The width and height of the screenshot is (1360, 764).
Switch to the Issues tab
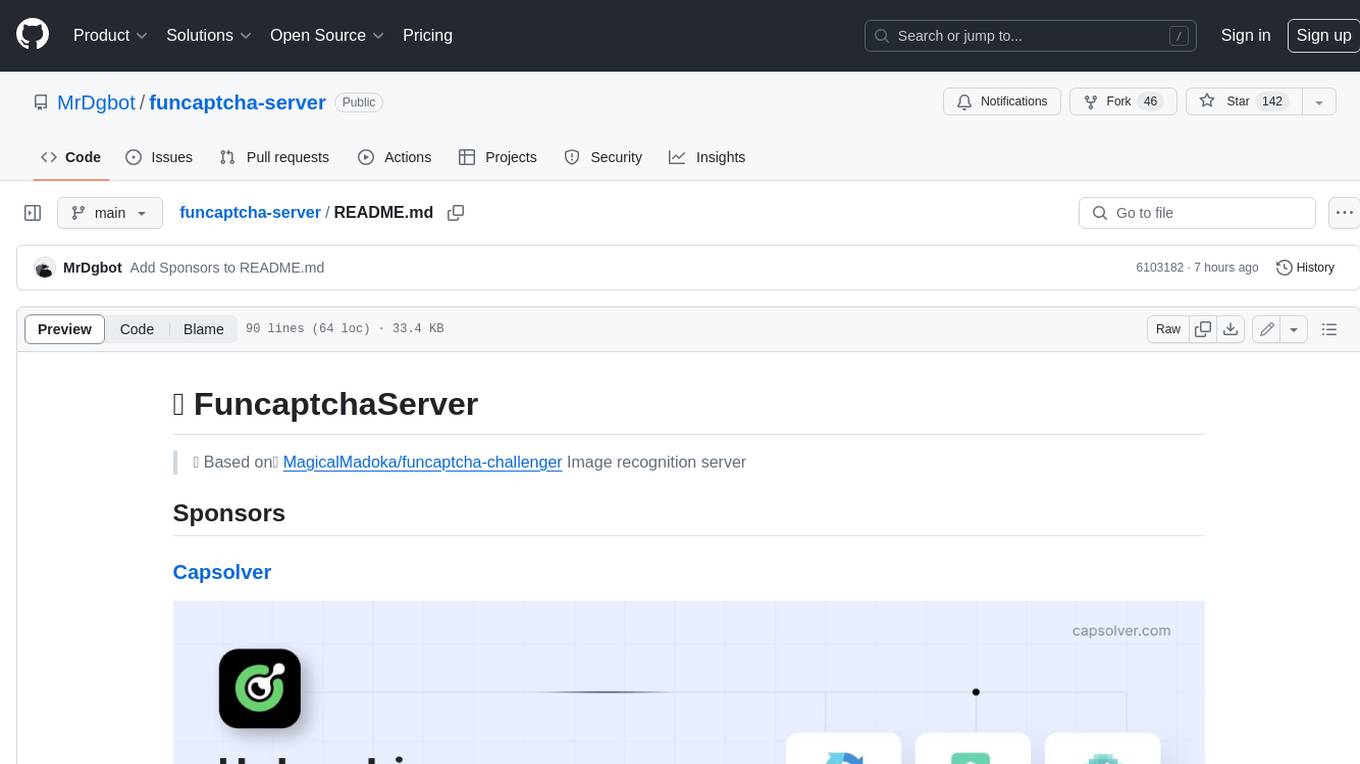click(x=159, y=157)
